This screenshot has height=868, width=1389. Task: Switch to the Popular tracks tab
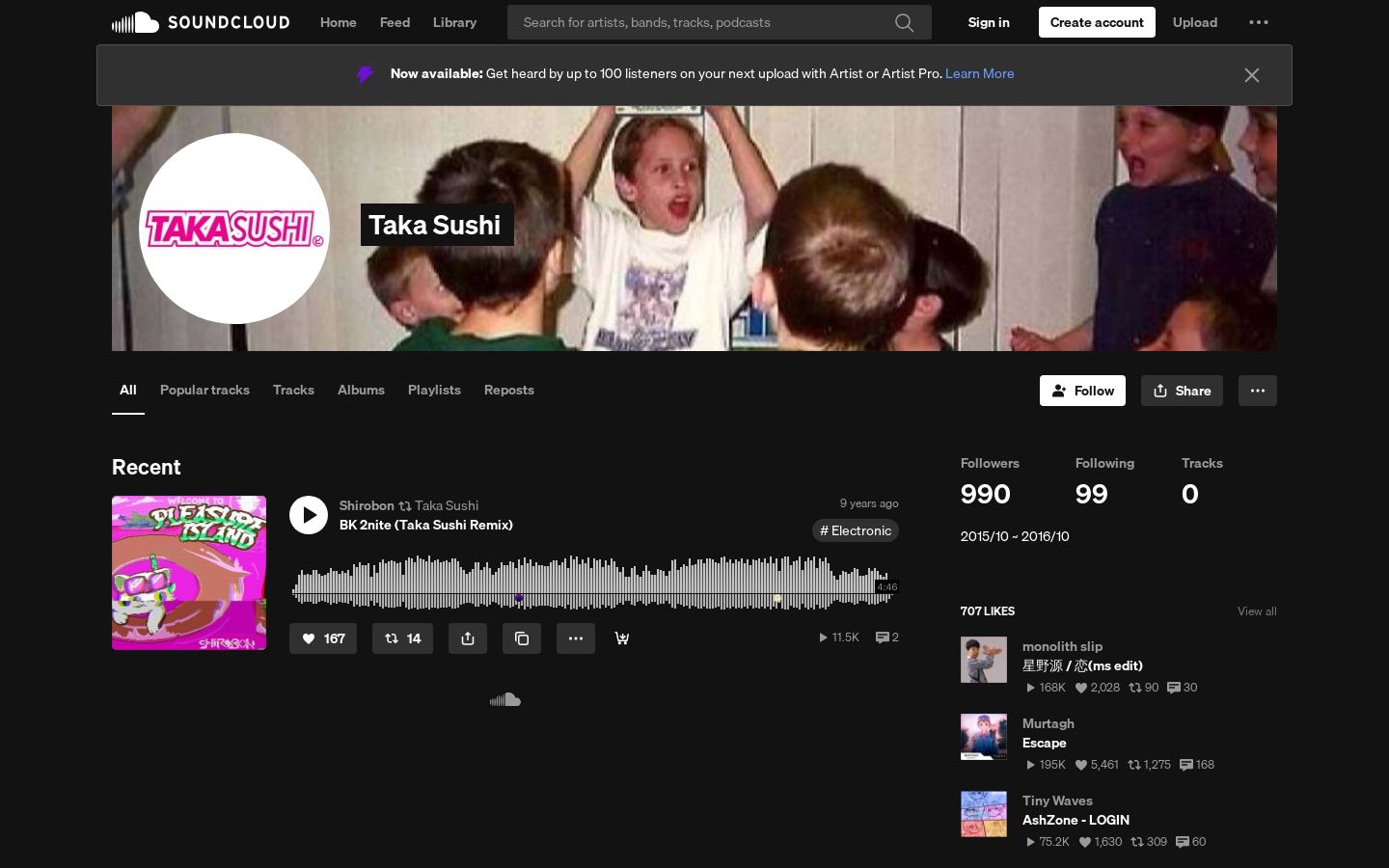click(204, 390)
